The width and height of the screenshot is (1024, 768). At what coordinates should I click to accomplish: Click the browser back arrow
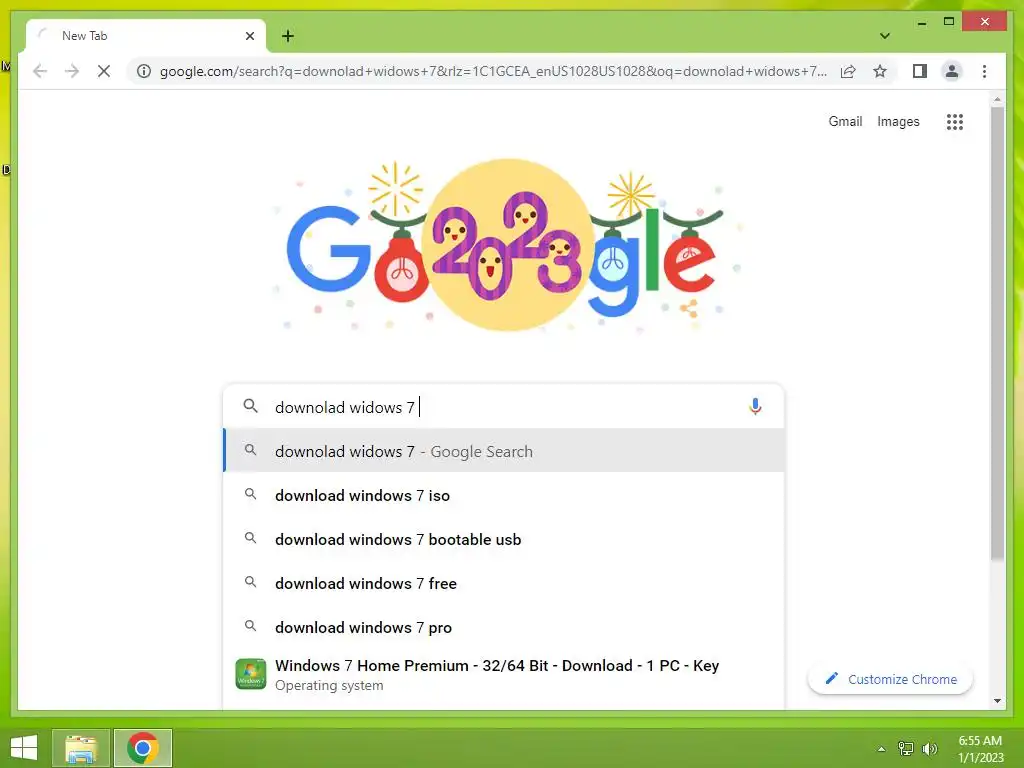tap(40, 71)
